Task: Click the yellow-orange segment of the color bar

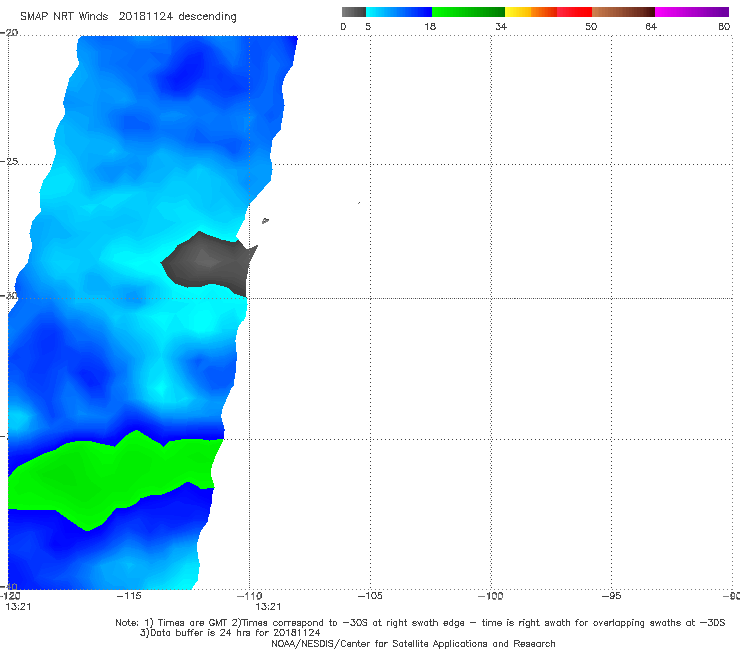Action: point(530,12)
